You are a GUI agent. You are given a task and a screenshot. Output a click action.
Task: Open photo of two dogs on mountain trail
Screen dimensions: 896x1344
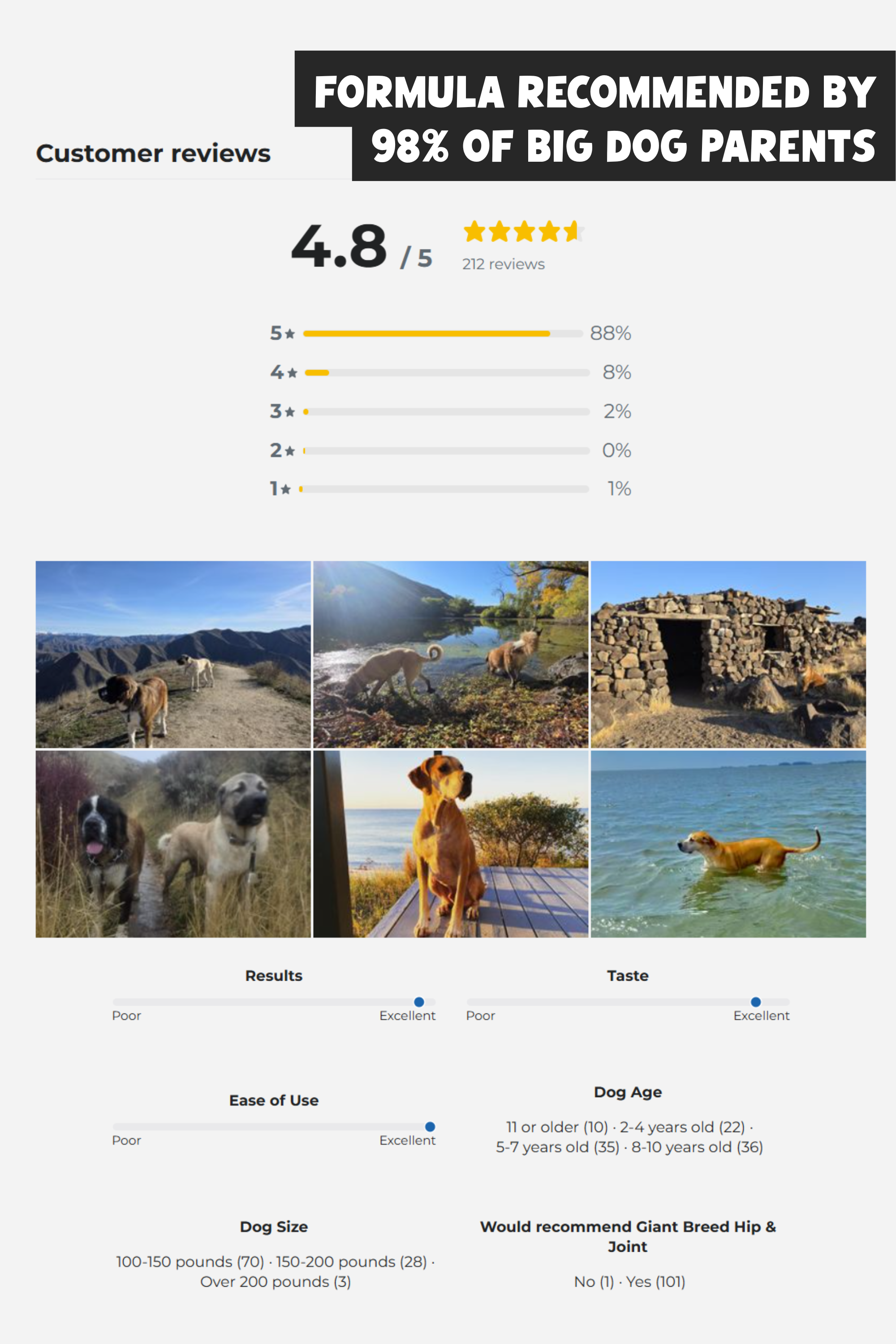(173, 654)
